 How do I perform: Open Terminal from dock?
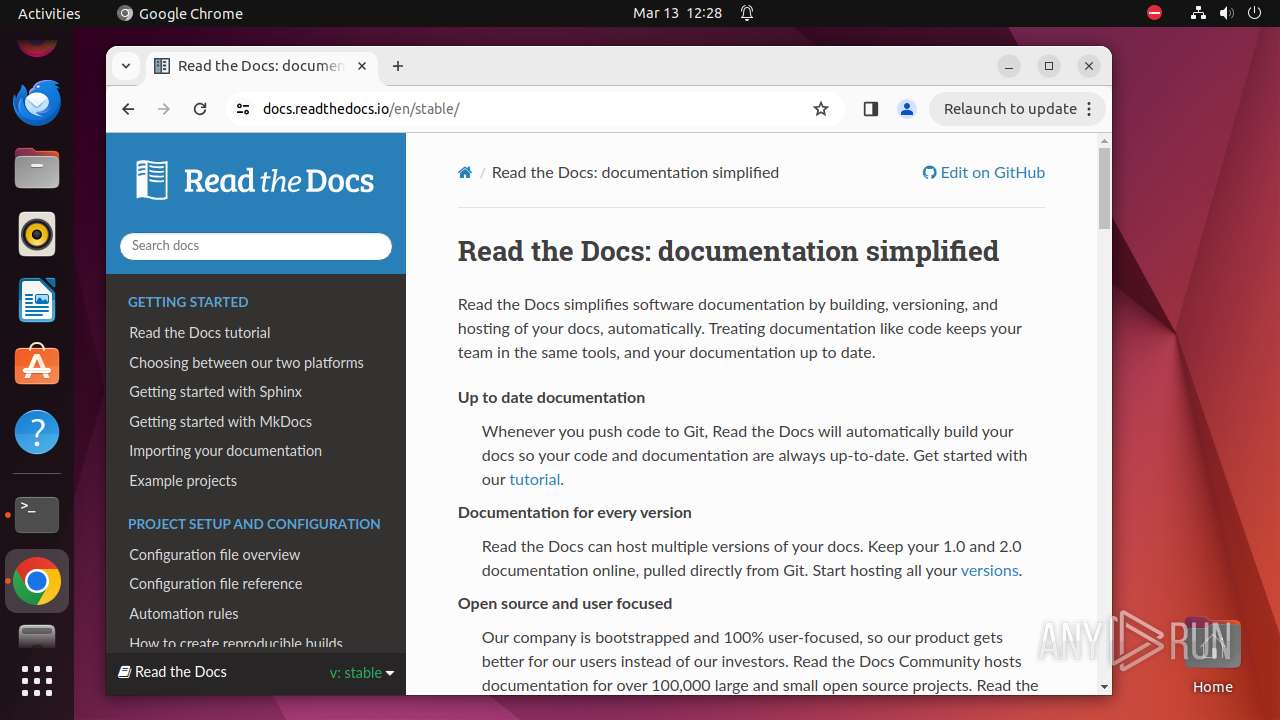pyautogui.click(x=37, y=515)
